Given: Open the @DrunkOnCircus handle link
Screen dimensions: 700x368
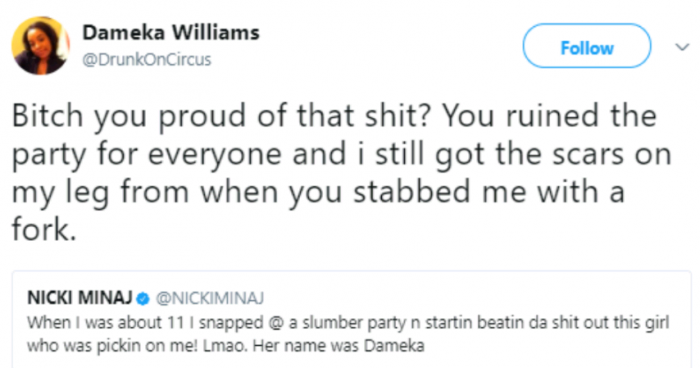Looking at the screenshot, I should click(146, 59).
